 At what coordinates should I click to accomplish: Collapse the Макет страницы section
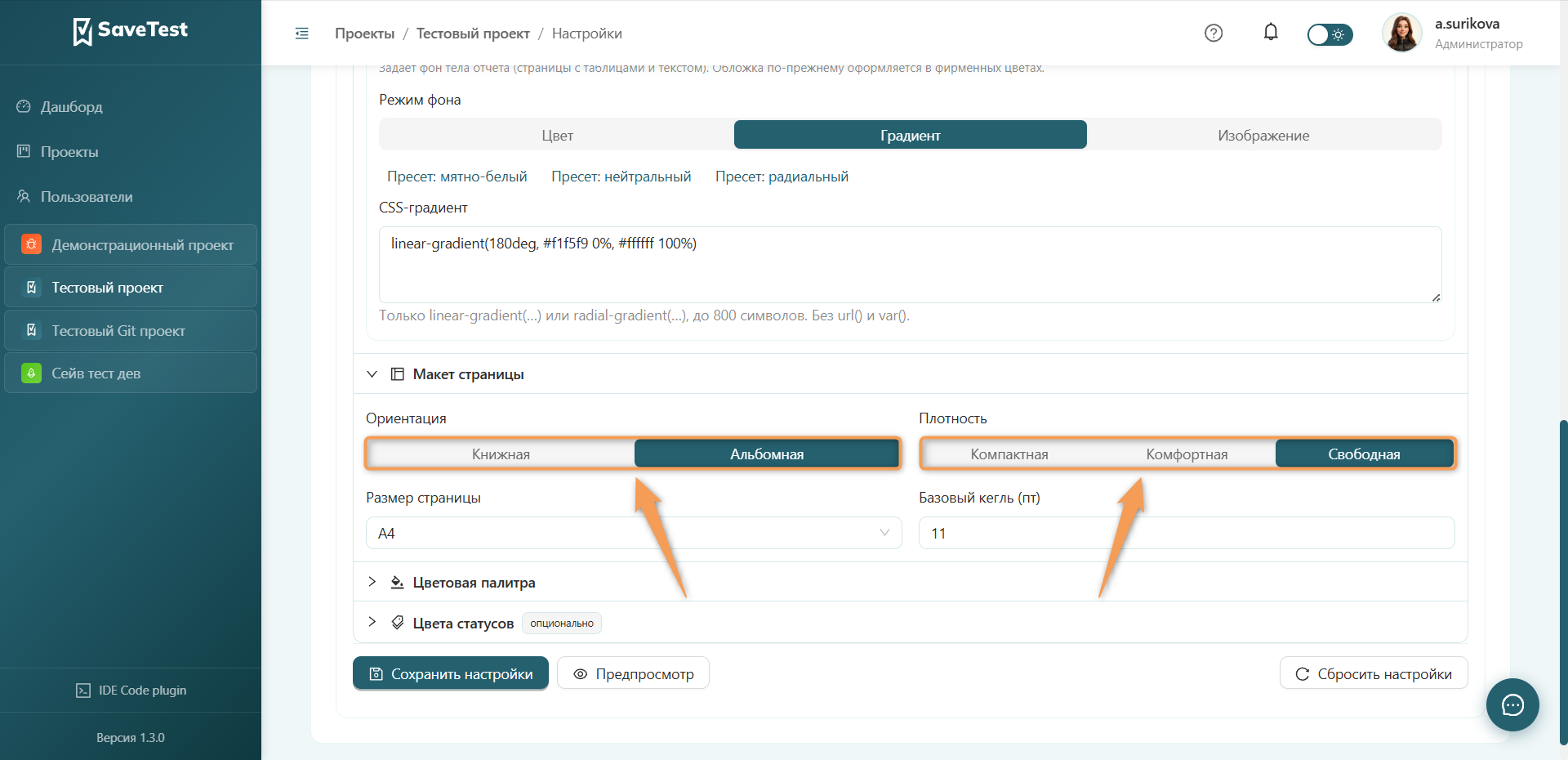(x=372, y=374)
